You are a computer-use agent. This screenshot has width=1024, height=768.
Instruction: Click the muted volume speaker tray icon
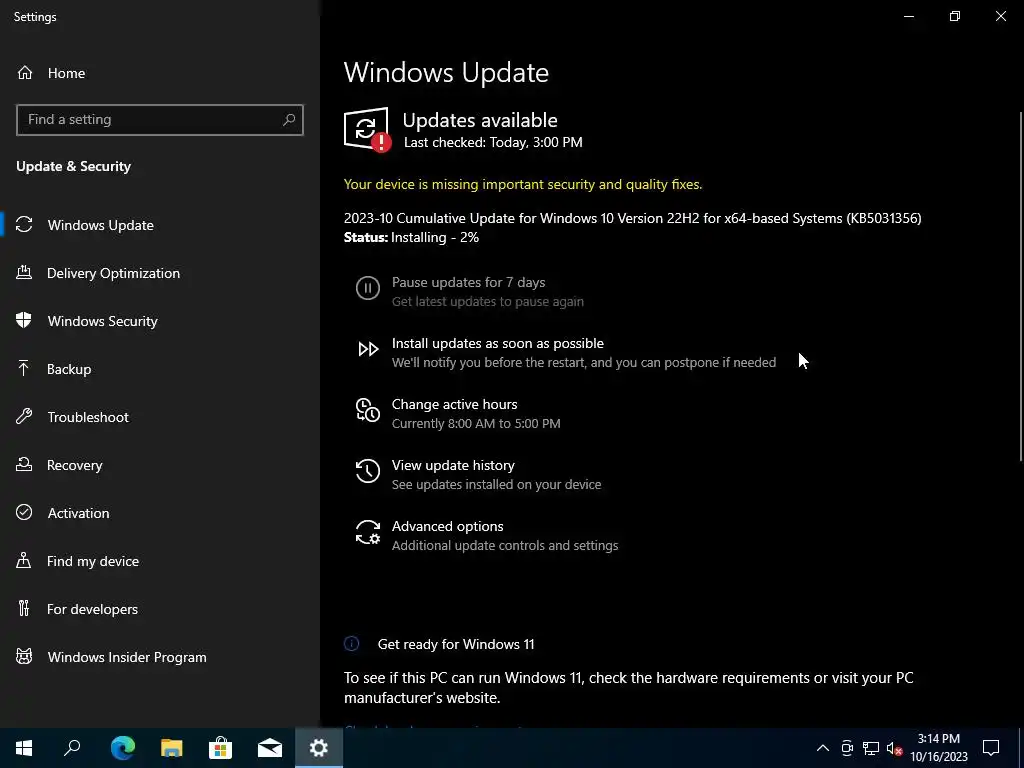tap(895, 748)
